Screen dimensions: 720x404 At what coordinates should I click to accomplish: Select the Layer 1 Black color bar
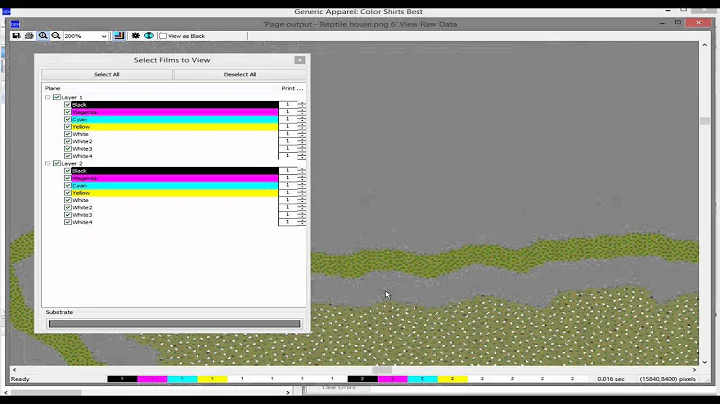coord(174,105)
